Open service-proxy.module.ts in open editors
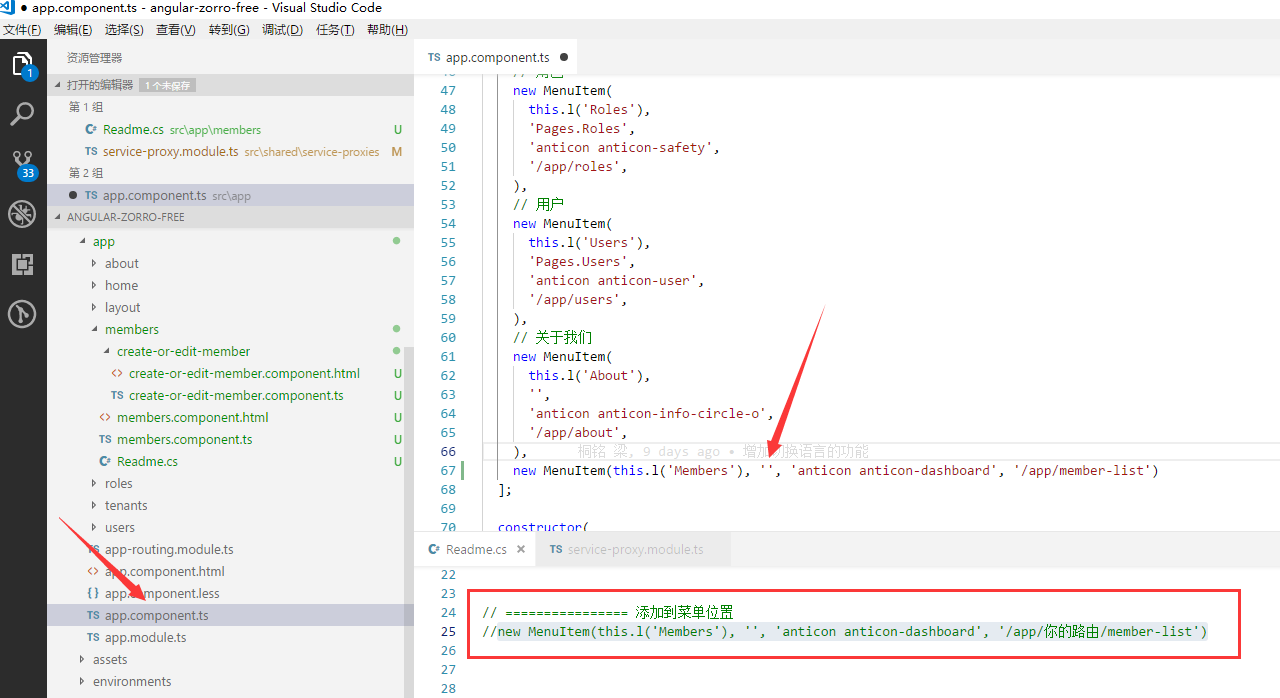This screenshot has width=1280, height=698. (x=230, y=151)
